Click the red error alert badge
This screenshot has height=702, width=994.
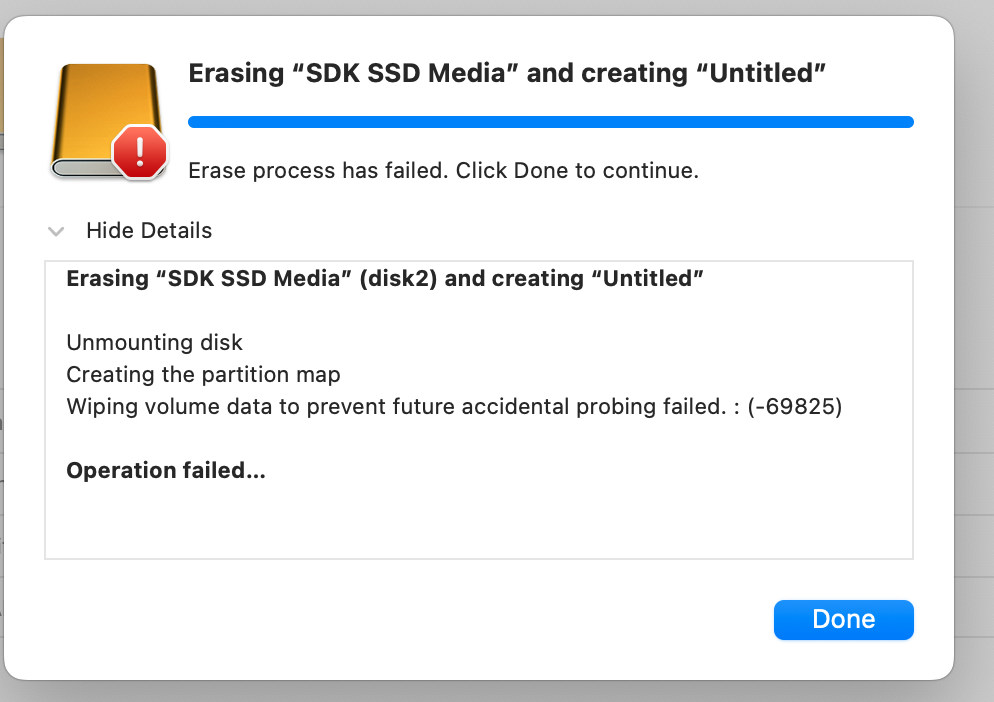click(140, 152)
